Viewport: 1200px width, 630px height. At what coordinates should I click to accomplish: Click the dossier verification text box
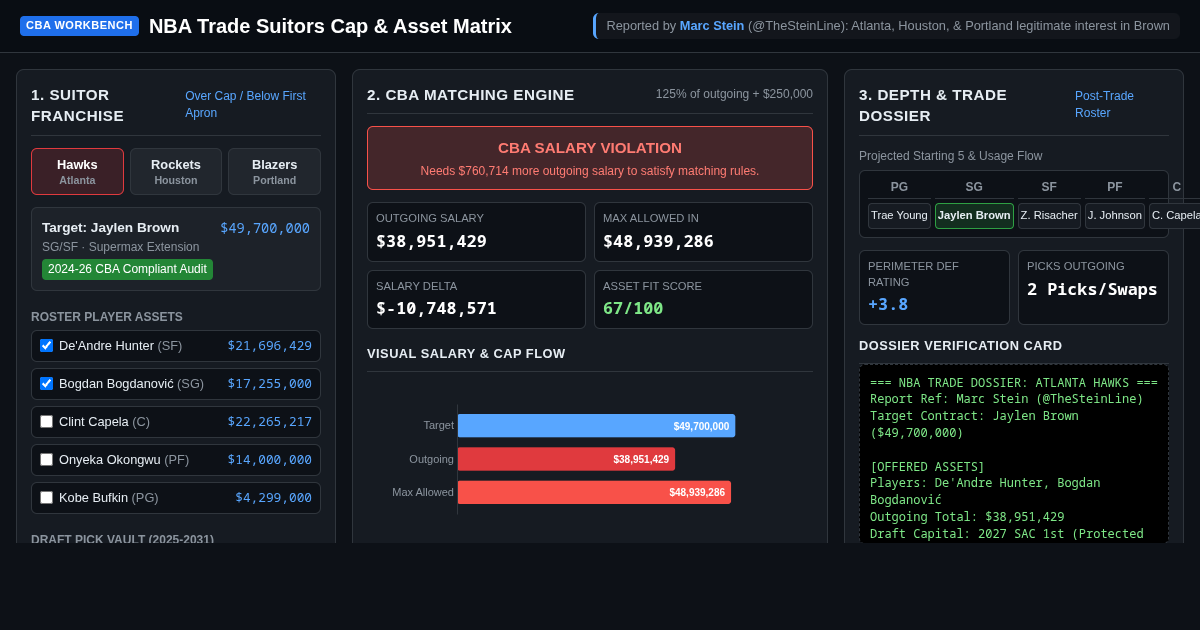[1014, 454]
